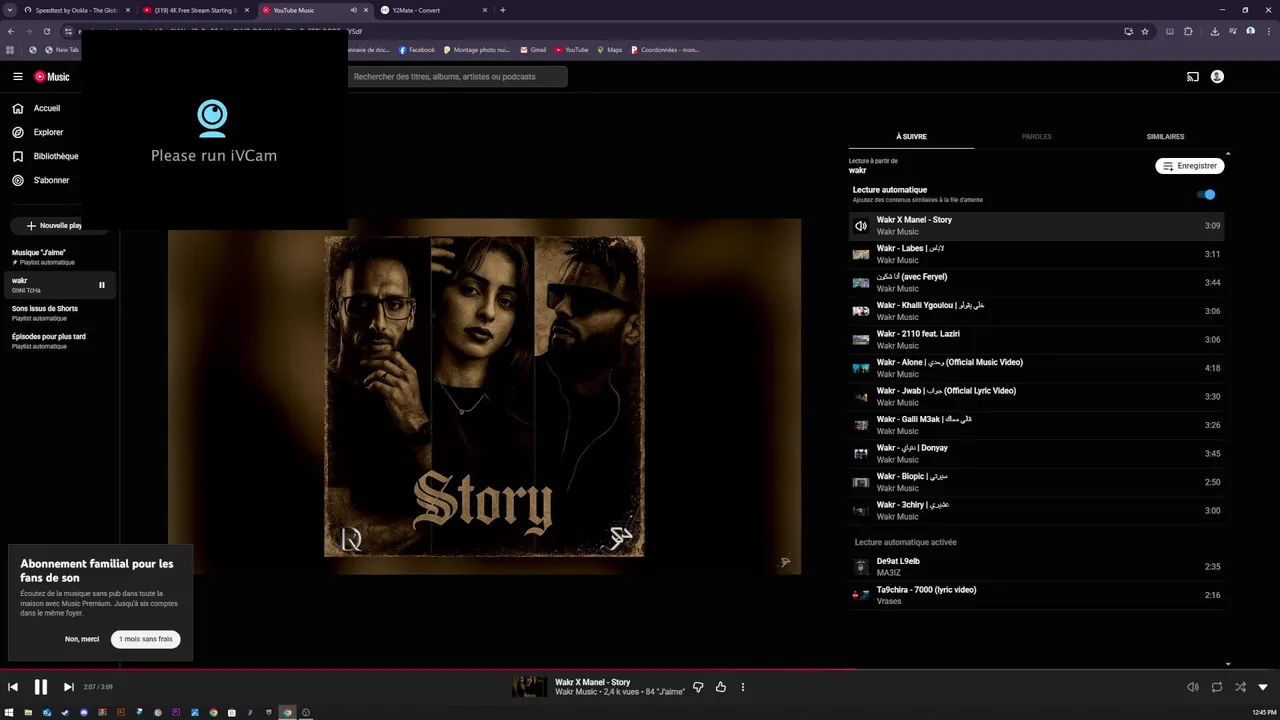
Task: Play Wakr - 3chiry from queue
Action: click(1036, 511)
